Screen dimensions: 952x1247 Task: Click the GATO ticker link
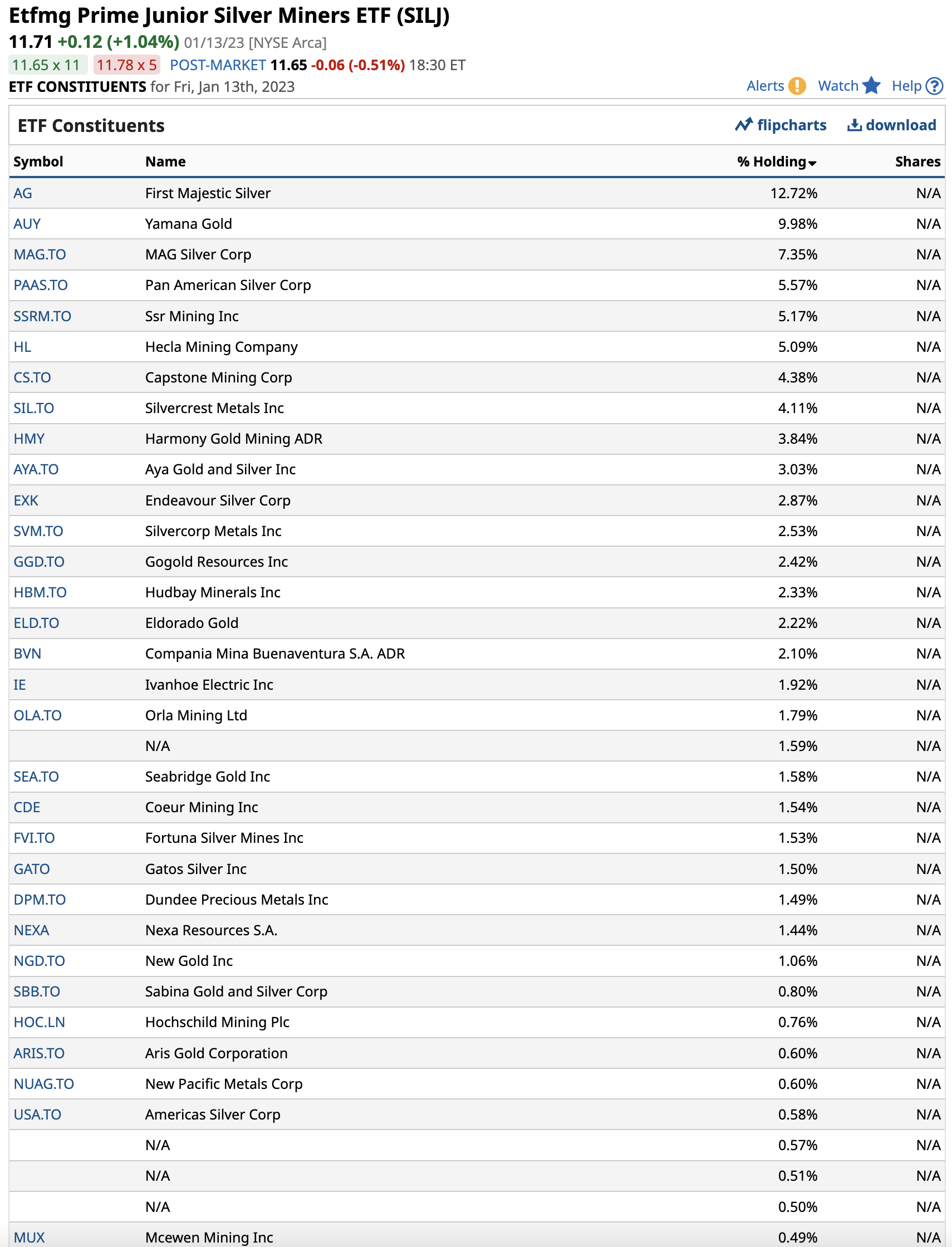(x=32, y=869)
